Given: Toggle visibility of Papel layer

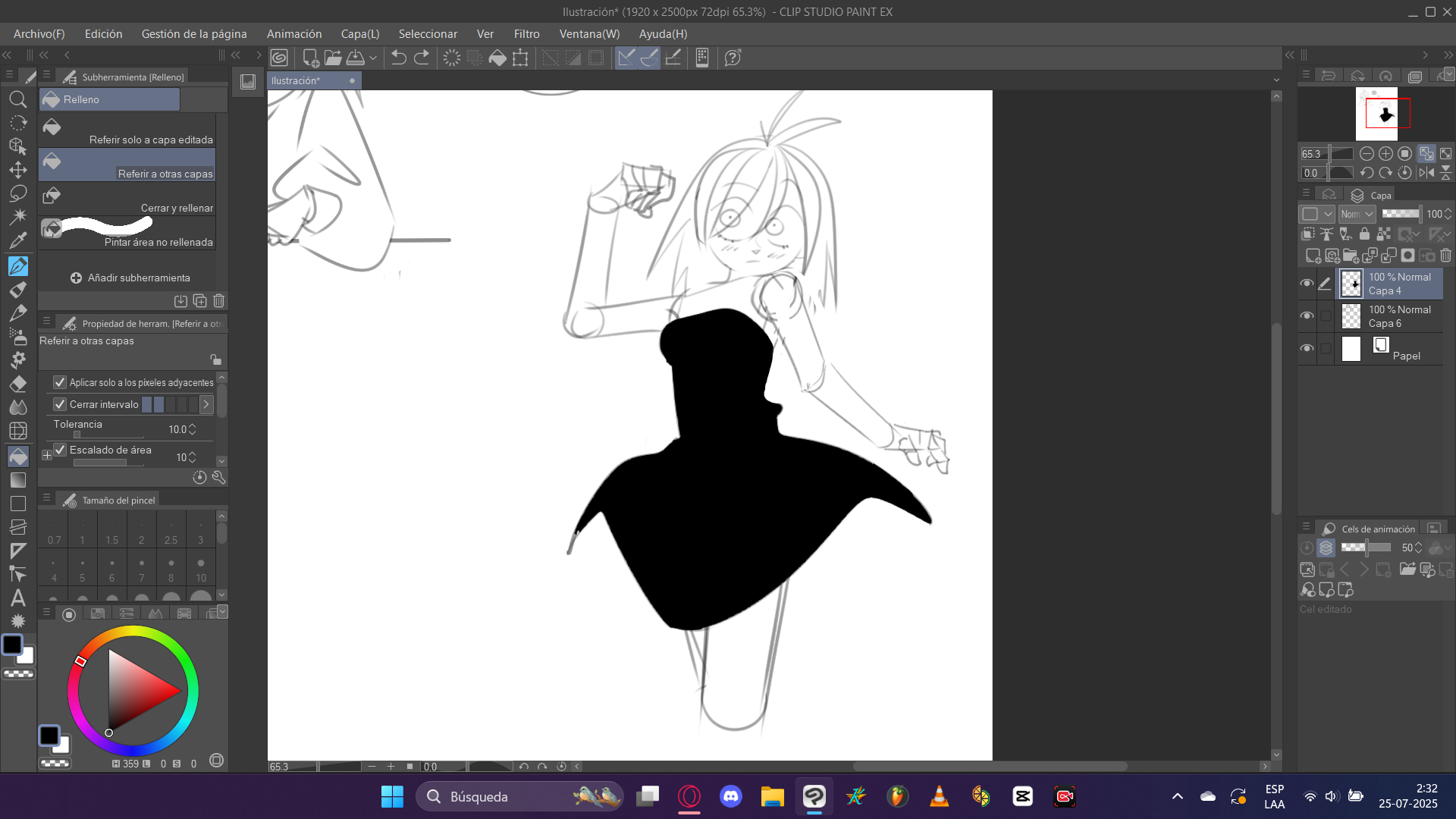Looking at the screenshot, I should (x=1307, y=349).
